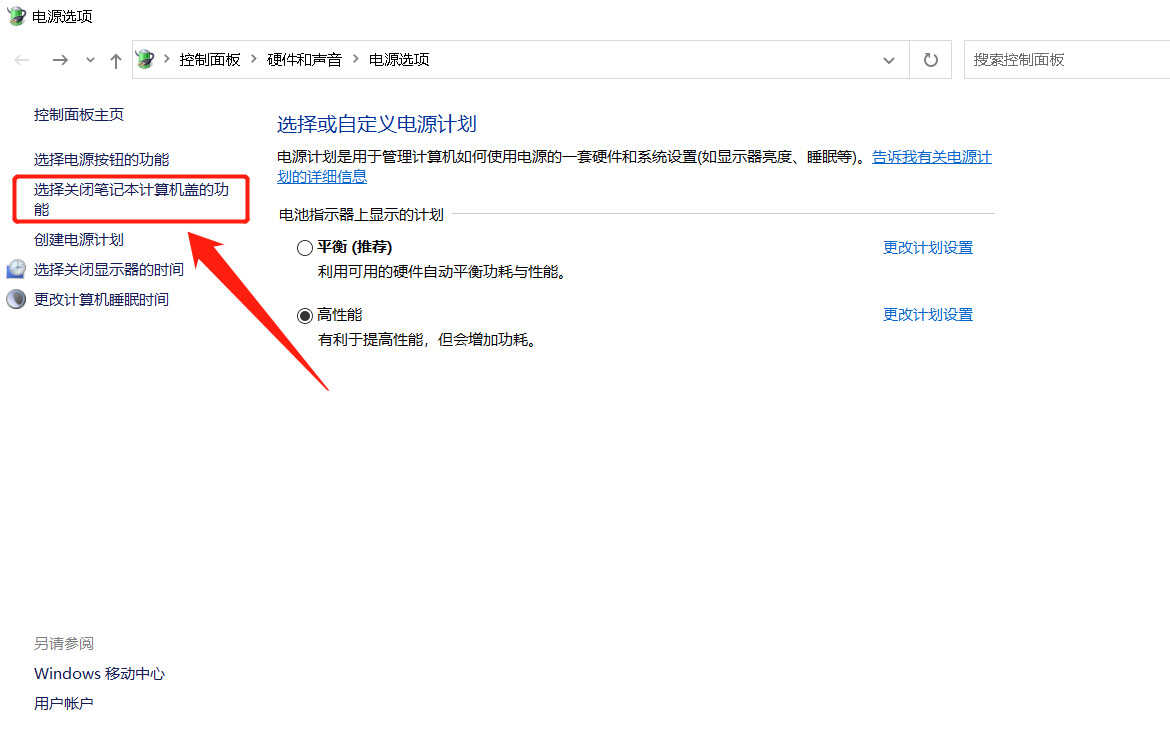Viewport: 1170px width, 729px height.
Task: Open 用户帐户 link
Action: pyautogui.click(x=64, y=704)
